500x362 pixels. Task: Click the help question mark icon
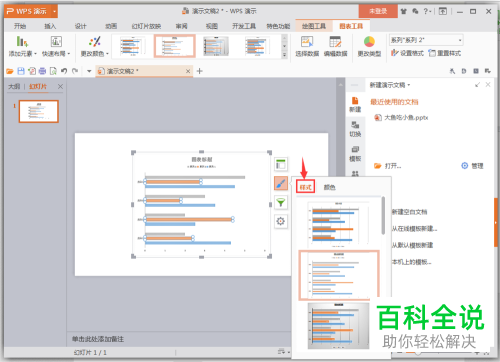(427, 11)
